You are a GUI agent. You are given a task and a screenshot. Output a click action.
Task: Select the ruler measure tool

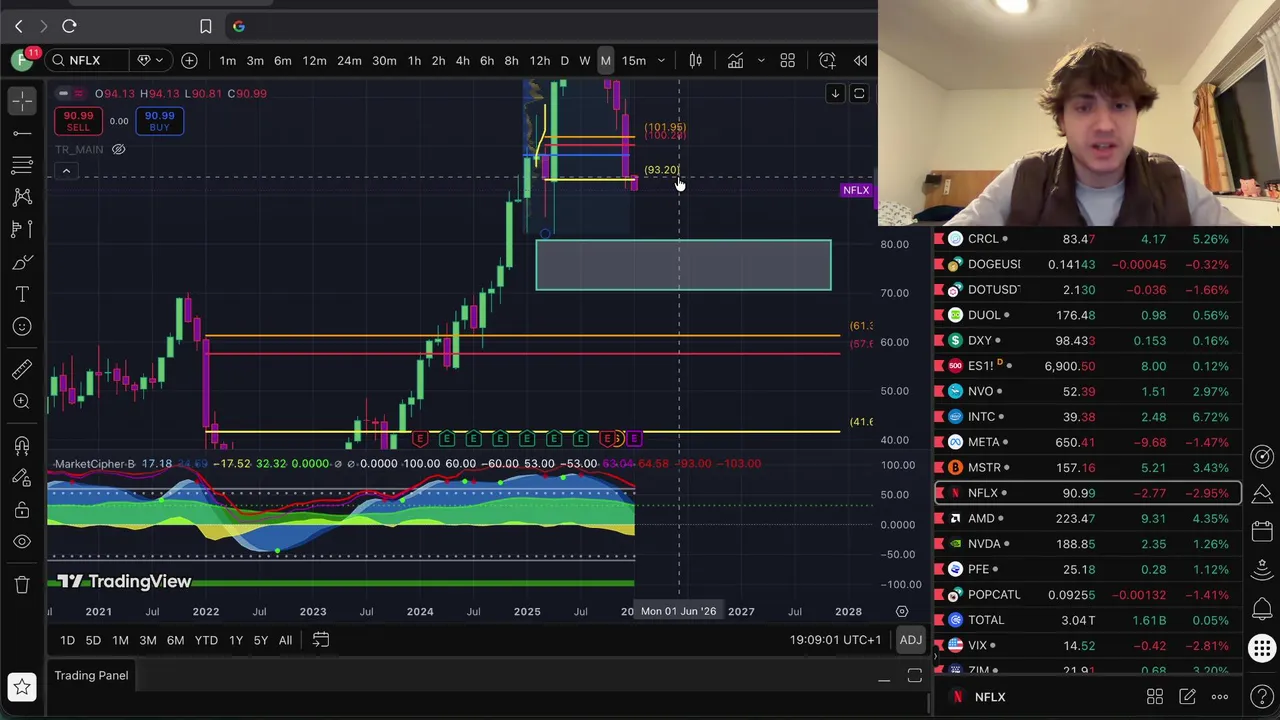[22, 369]
